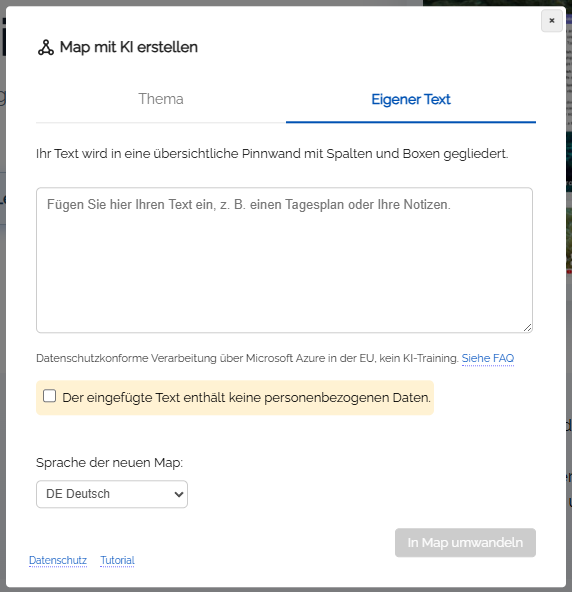This screenshot has width=572, height=592.
Task: Click the In Map umwandeln button
Action: (x=465, y=543)
